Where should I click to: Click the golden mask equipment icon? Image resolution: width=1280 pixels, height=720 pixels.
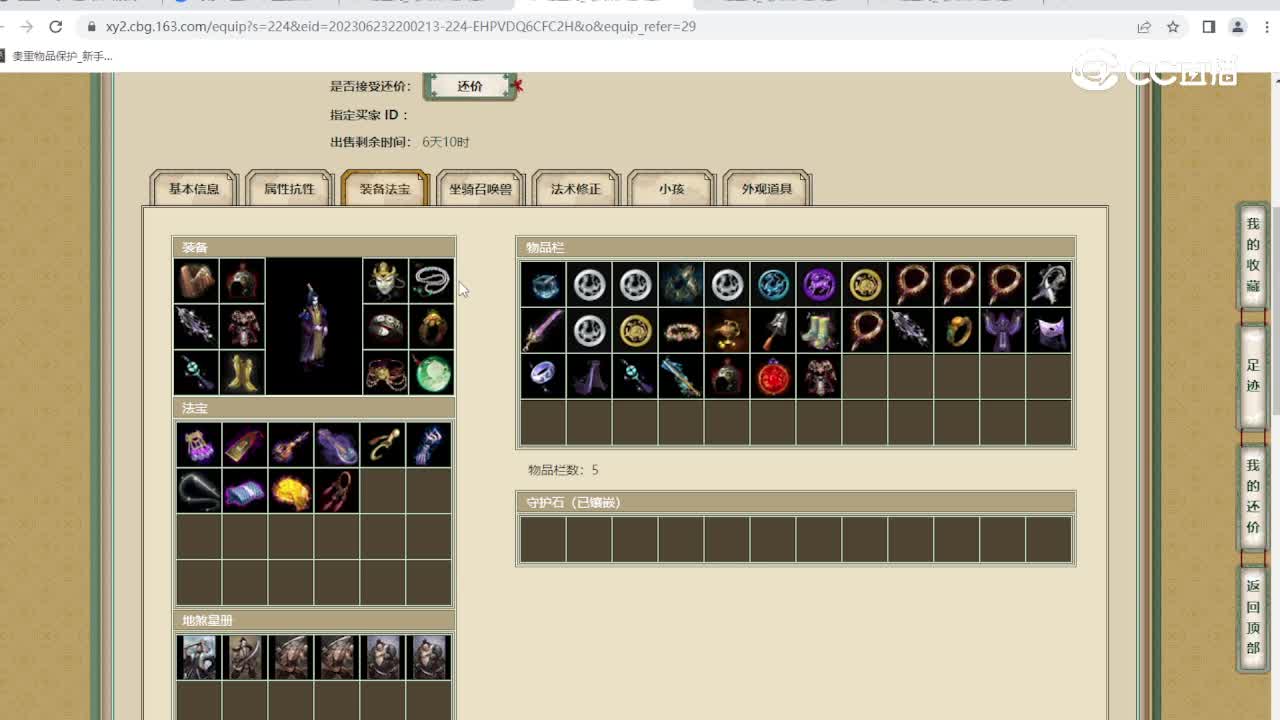385,281
